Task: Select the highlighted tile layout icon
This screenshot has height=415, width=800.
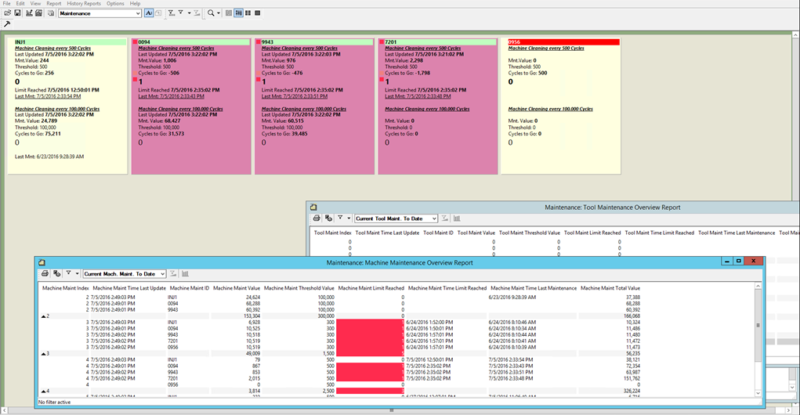Action: (238, 13)
